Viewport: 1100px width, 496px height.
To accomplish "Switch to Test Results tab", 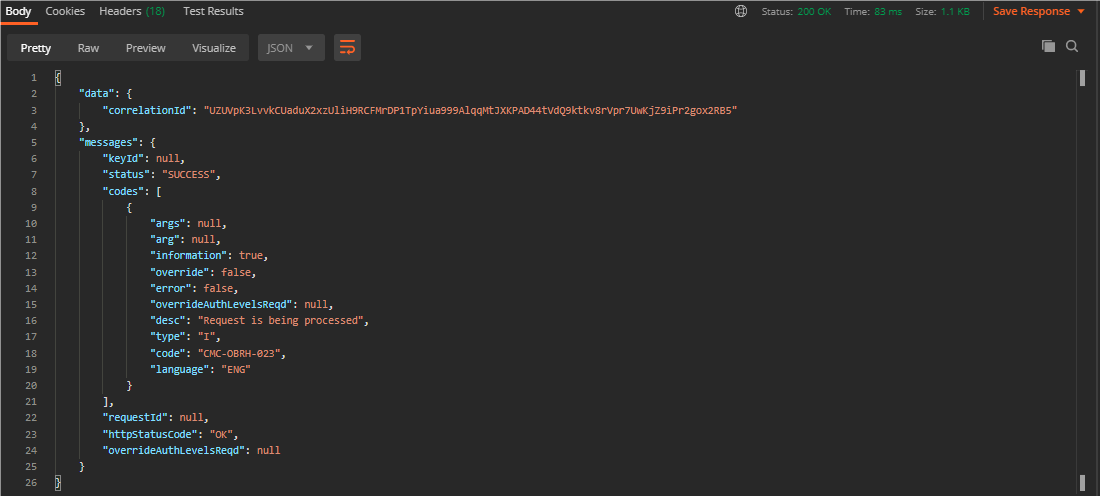I will click(213, 11).
